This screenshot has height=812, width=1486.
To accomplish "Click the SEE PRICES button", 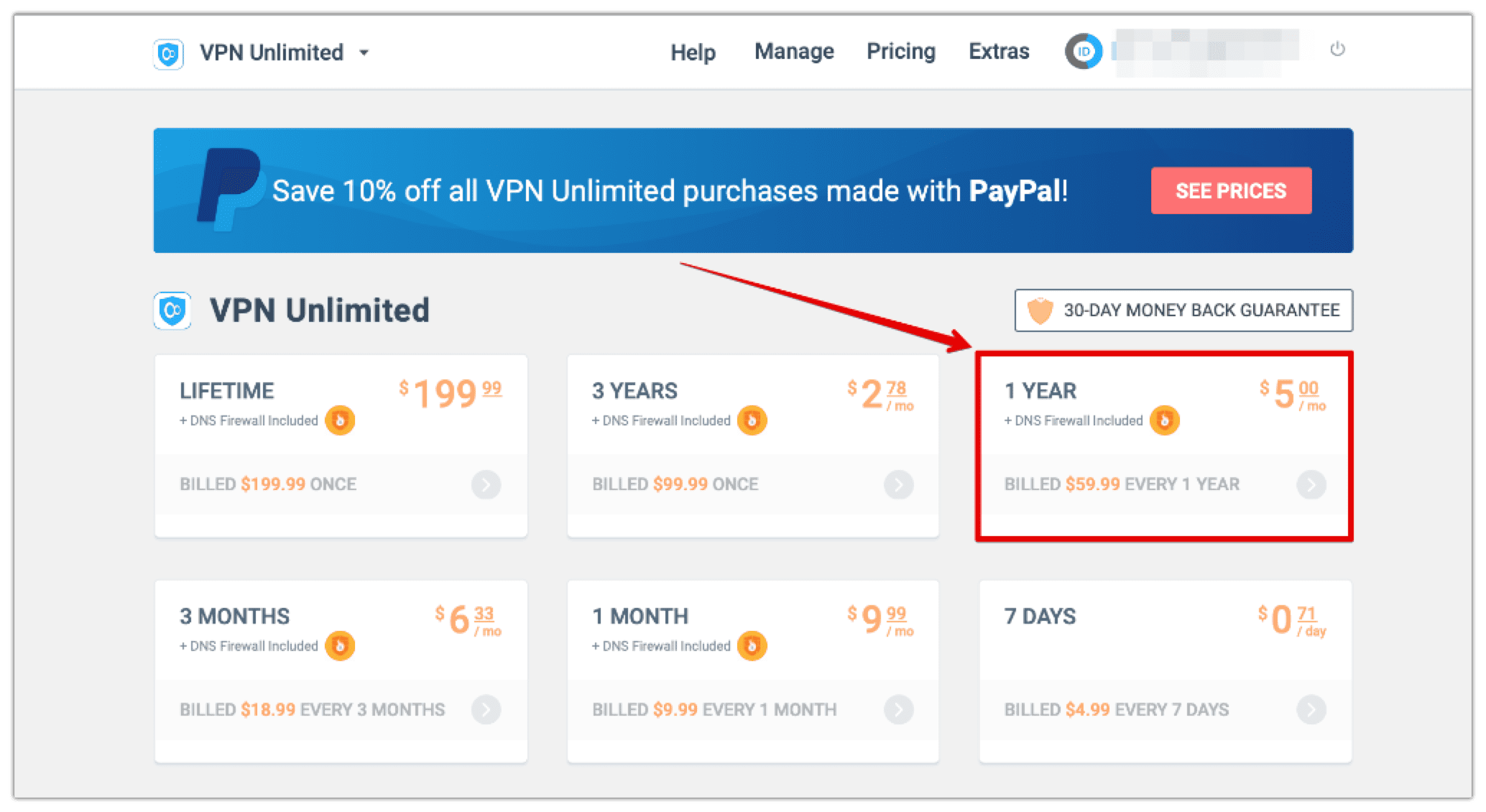I will click(1230, 190).
